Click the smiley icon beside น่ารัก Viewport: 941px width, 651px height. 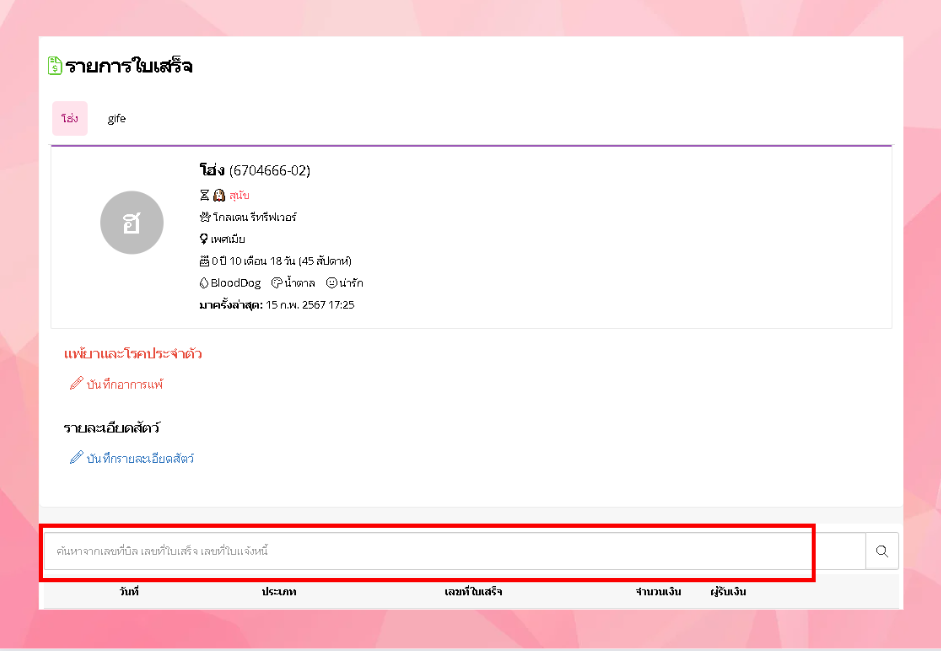tap(331, 283)
